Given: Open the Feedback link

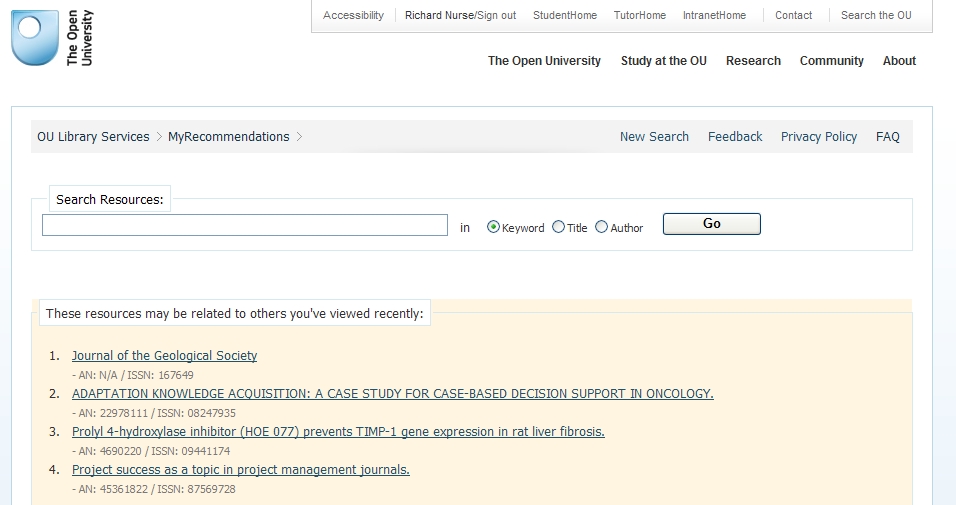Looking at the screenshot, I should (x=735, y=137).
